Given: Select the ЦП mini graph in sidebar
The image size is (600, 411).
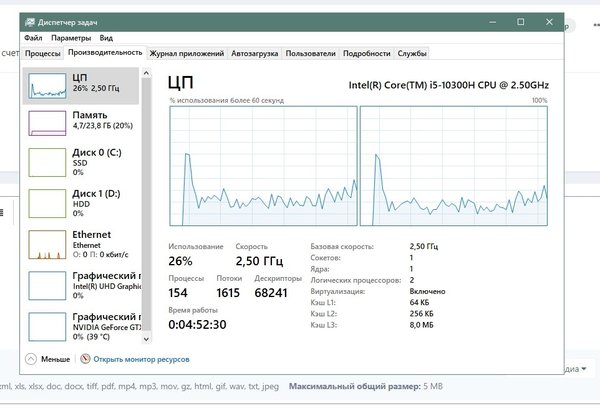Looking at the screenshot, I should (46, 84).
